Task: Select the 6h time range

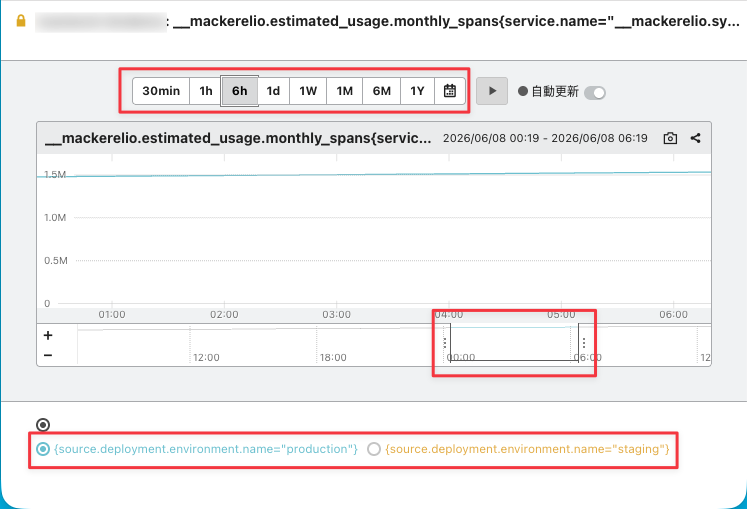Action: pos(239,91)
